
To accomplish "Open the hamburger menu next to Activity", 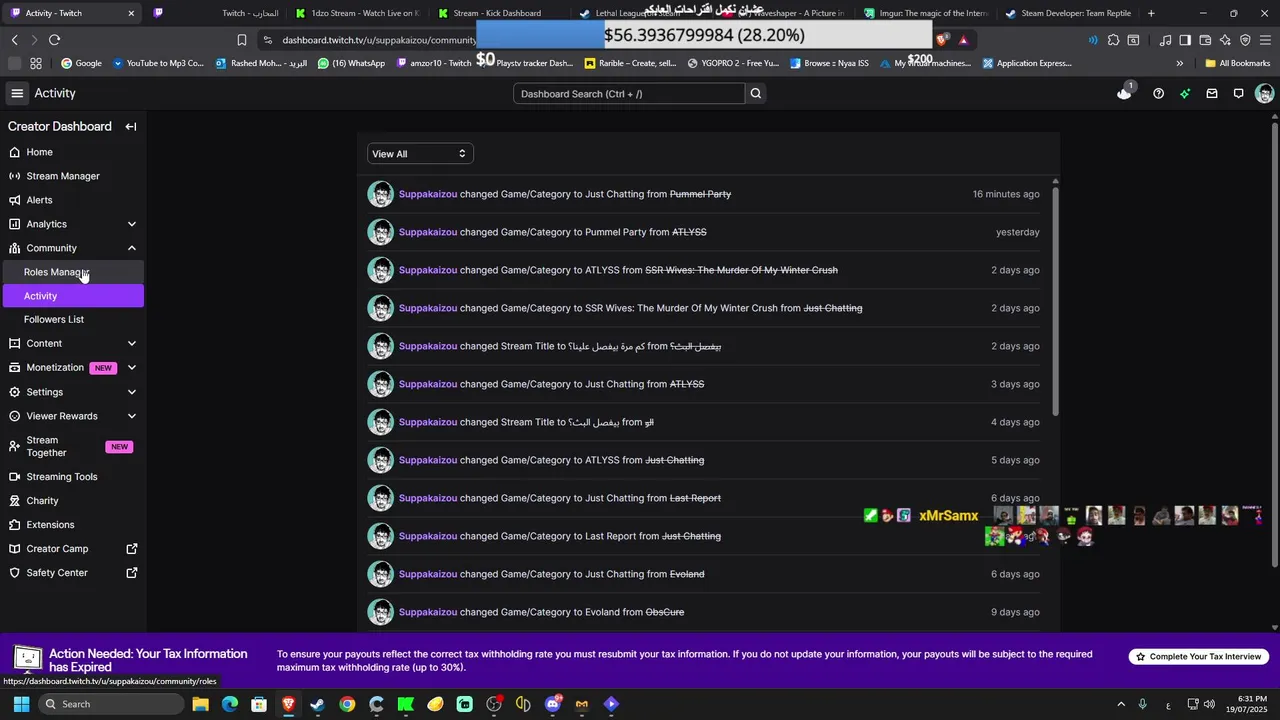I will (17, 93).
